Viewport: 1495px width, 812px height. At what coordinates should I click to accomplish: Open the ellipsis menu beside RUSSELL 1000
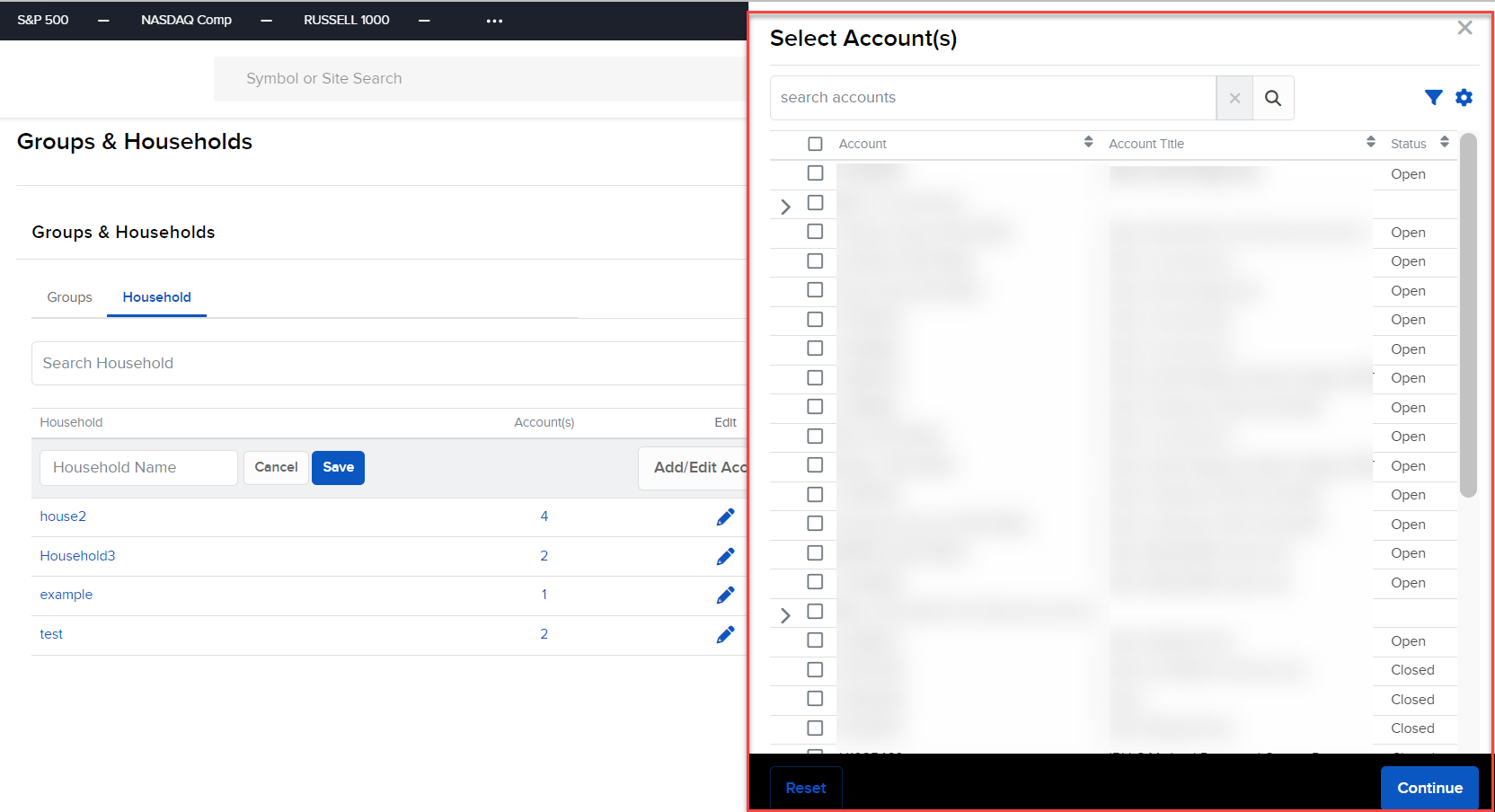[493, 20]
